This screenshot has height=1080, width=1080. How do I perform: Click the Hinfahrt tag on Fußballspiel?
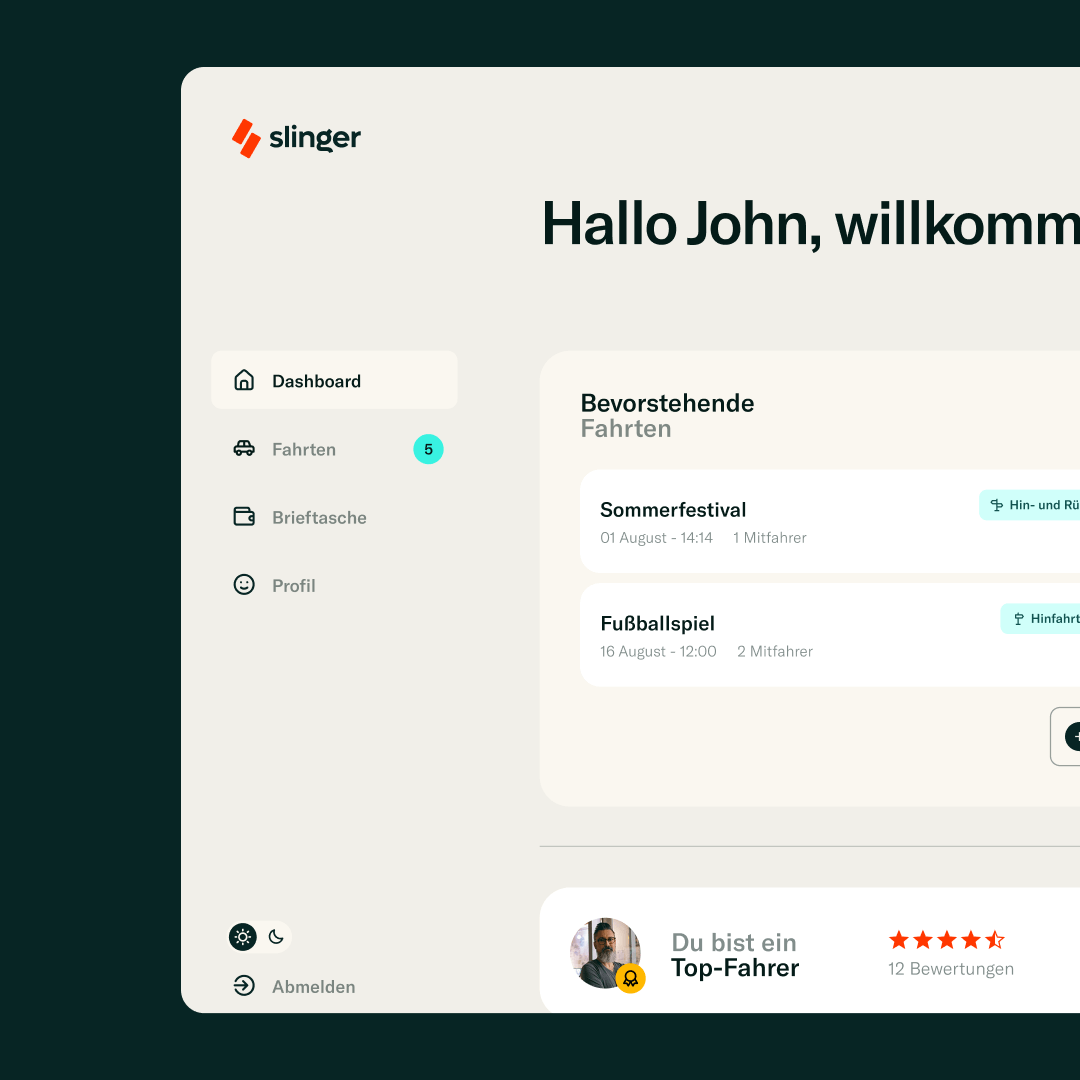point(1041,619)
